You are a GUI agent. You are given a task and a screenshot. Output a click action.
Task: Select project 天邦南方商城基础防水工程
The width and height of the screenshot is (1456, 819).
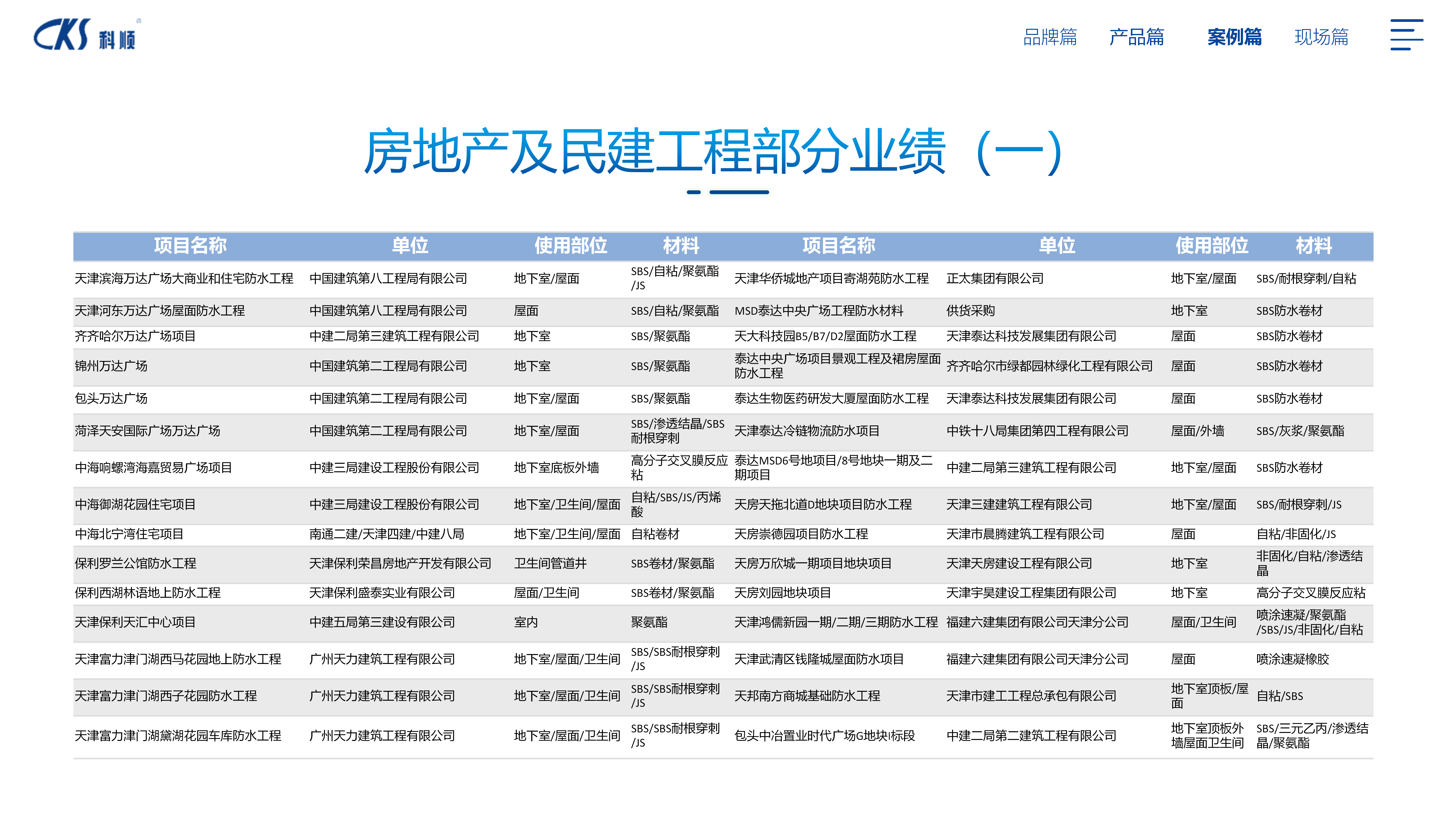(807, 696)
